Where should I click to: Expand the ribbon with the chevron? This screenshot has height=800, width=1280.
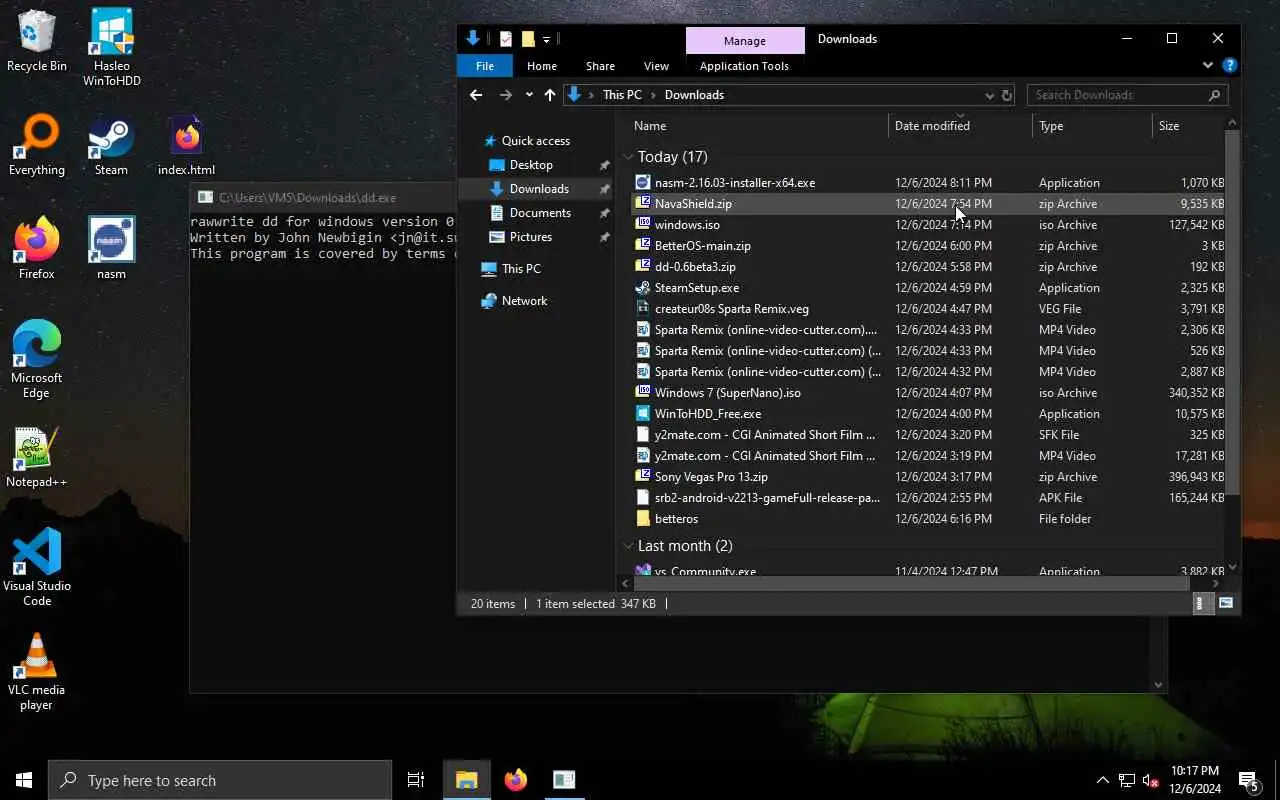1207,66
